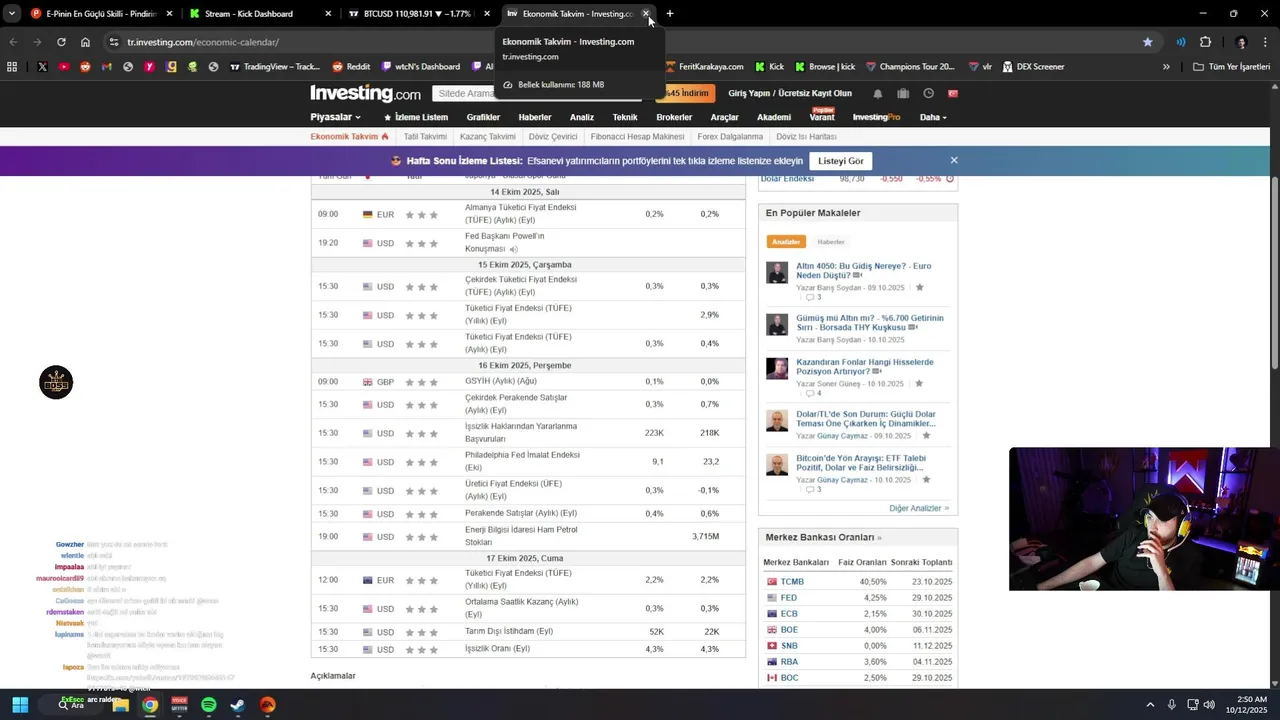Image resolution: width=1280 pixels, height=720 pixels.
Task: Open the İzleme Listem link
Action: click(416, 117)
